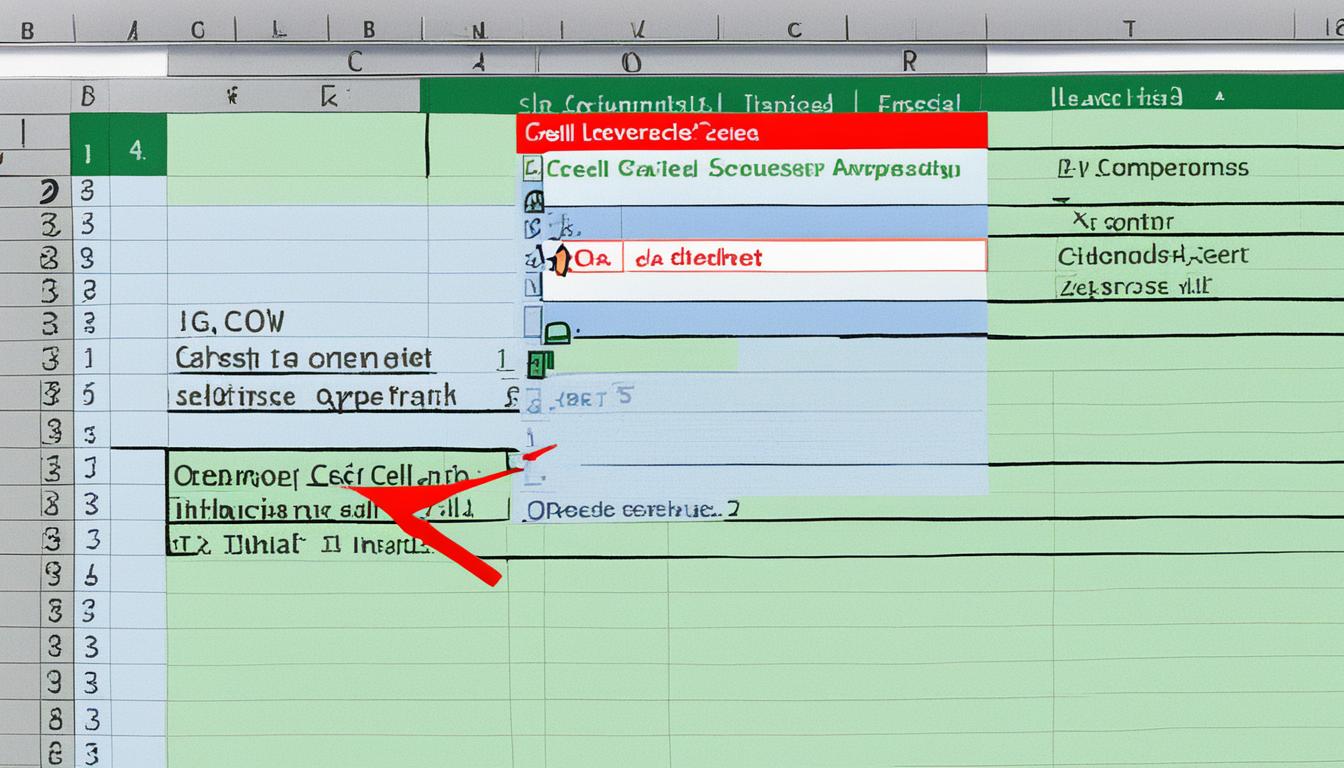Click the bordered 'Orenmoel' cell
1344x768 pixels.
click(337, 473)
